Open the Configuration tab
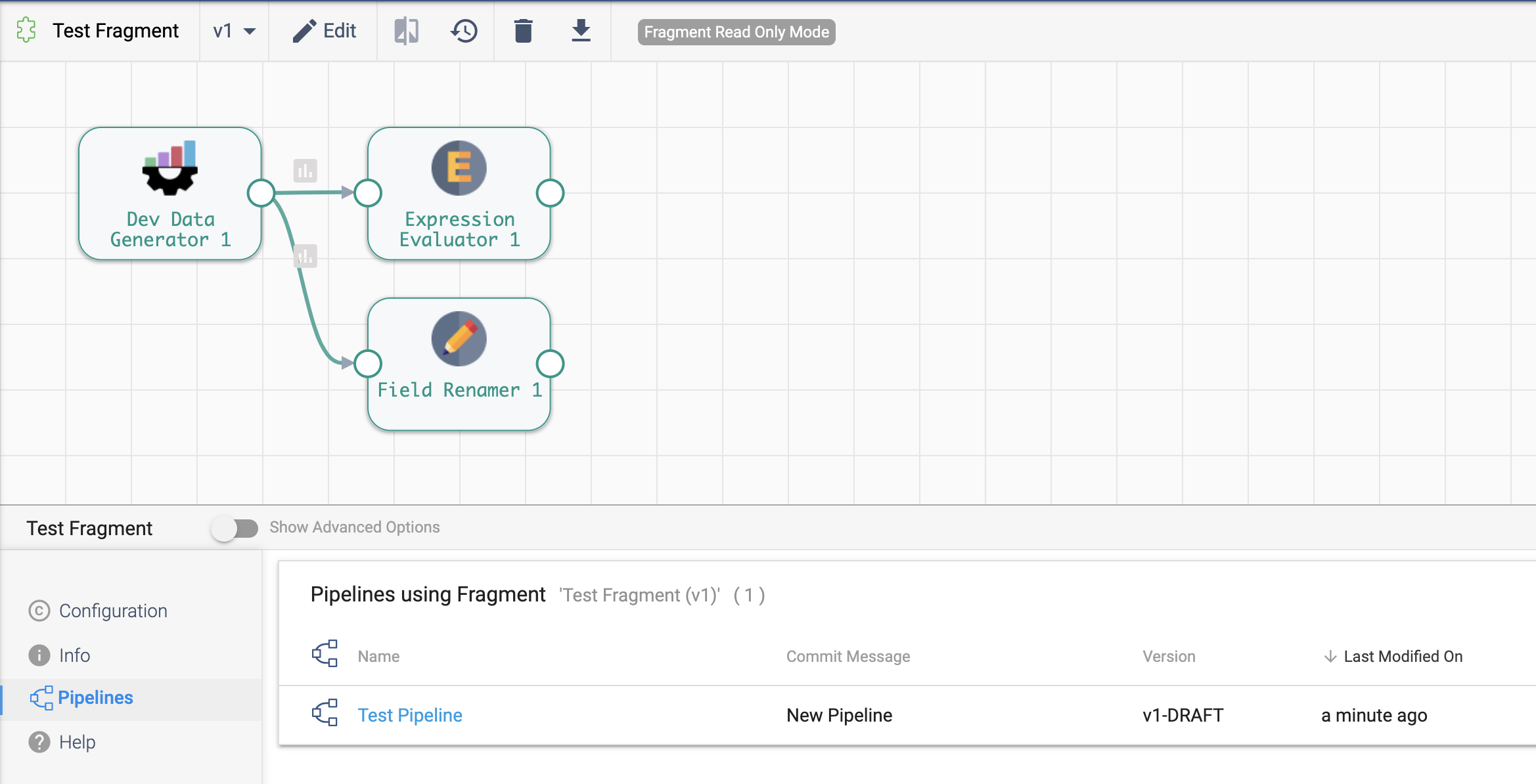The image size is (1536, 784). 131,611
